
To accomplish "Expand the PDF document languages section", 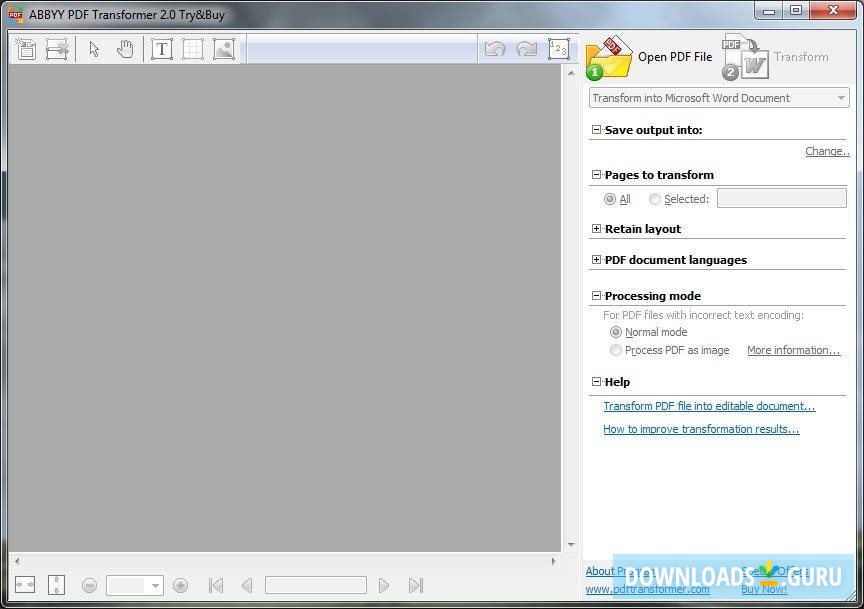I will click(x=596, y=260).
